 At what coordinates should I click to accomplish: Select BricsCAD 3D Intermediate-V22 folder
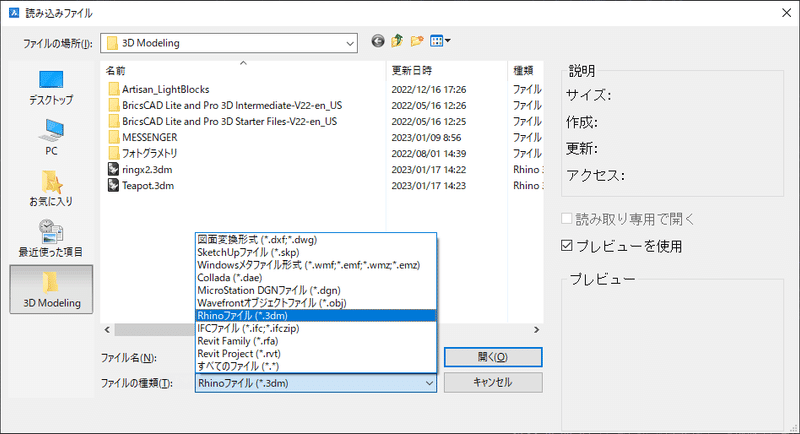(x=225, y=105)
